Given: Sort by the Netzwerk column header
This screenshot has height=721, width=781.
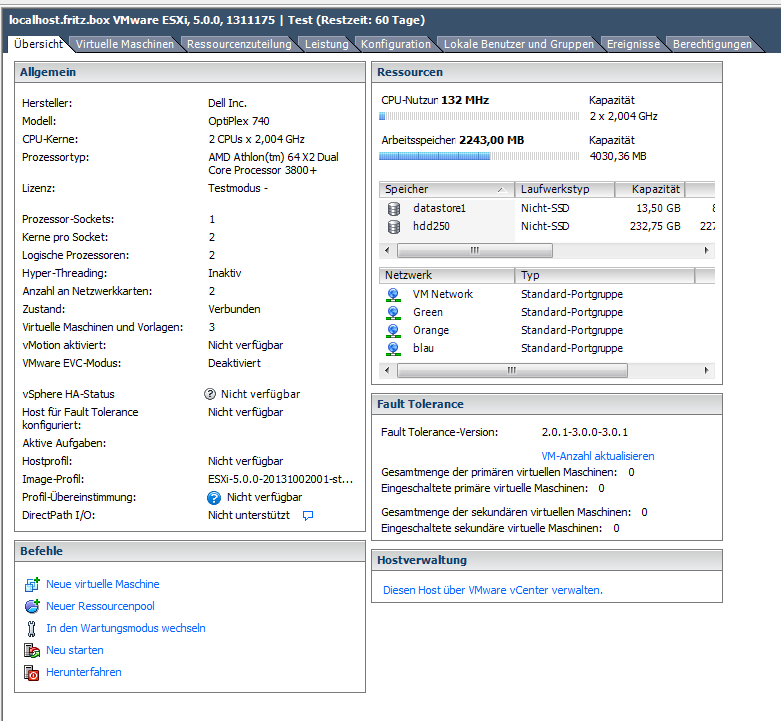Looking at the screenshot, I should [446, 275].
